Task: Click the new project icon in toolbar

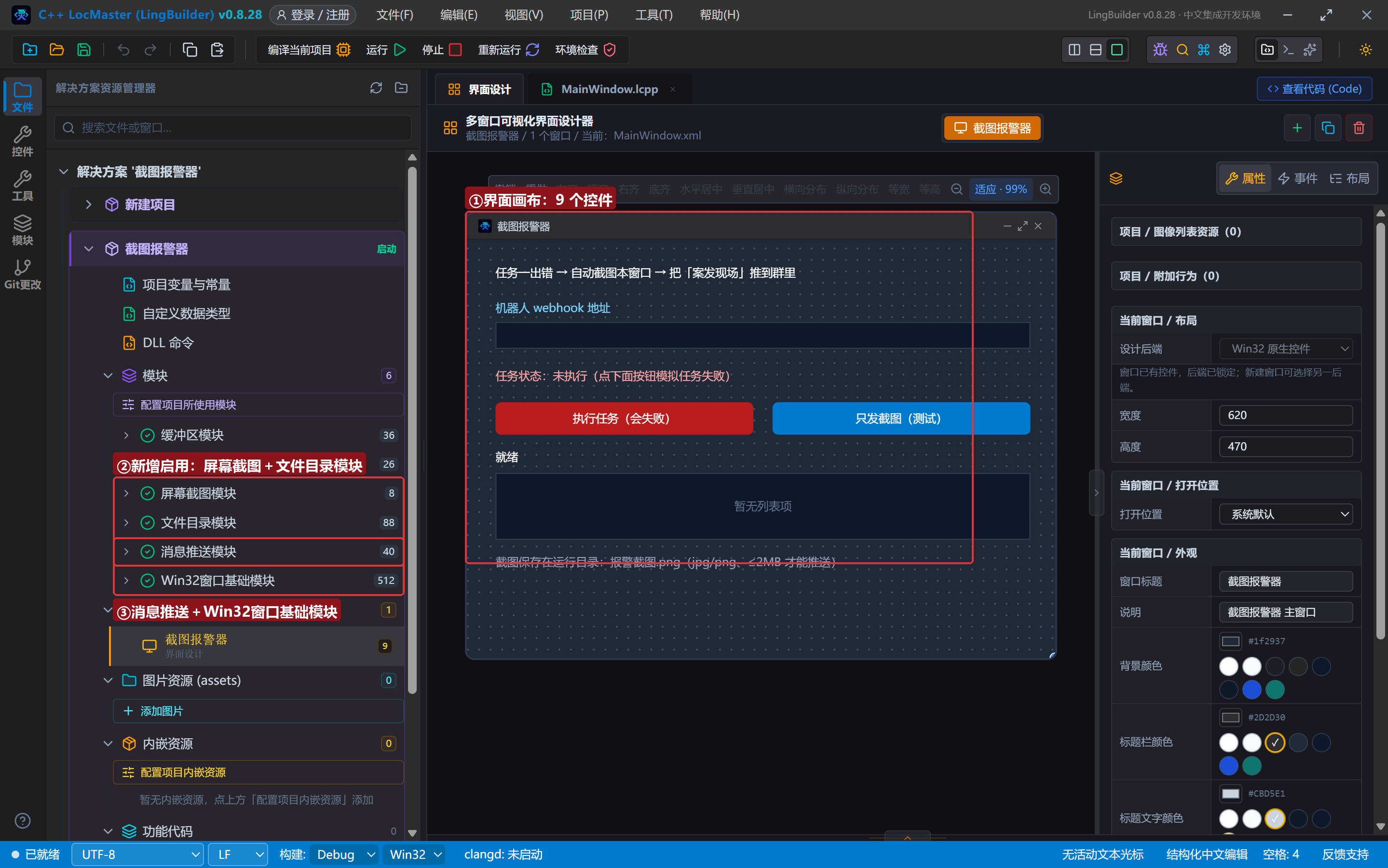Action: tap(29, 49)
